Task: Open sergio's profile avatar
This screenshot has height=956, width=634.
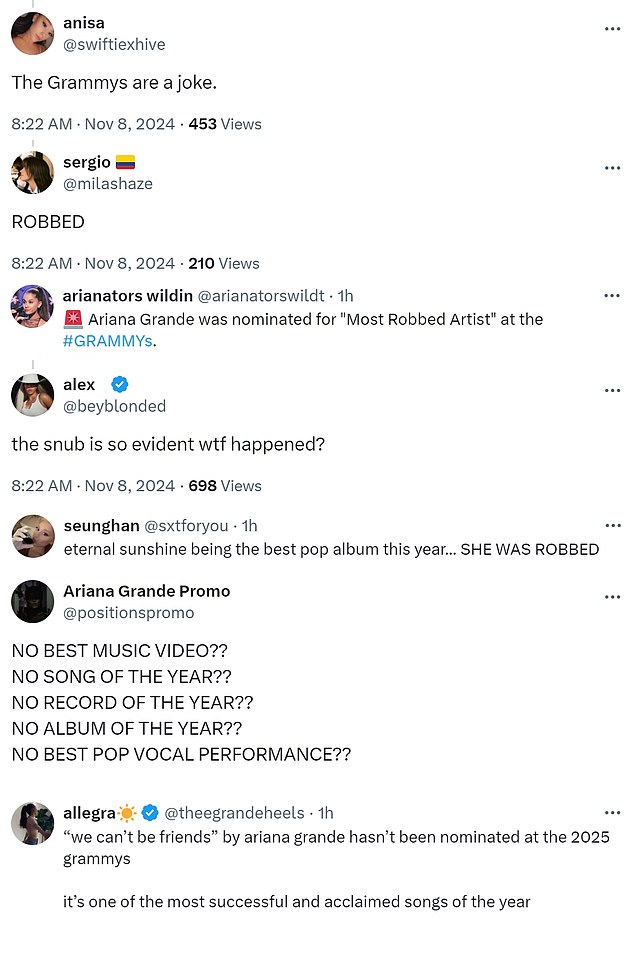Action: 32,172
